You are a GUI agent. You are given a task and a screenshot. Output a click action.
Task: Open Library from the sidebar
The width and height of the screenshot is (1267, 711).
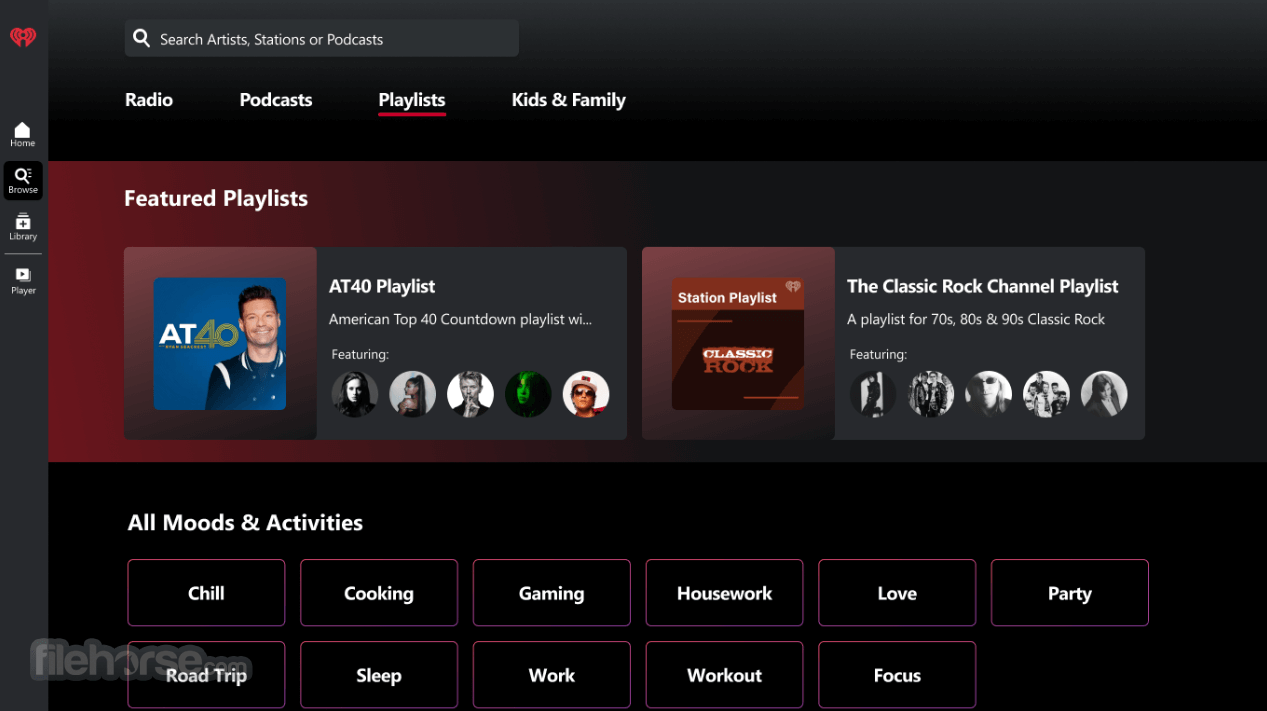23,227
